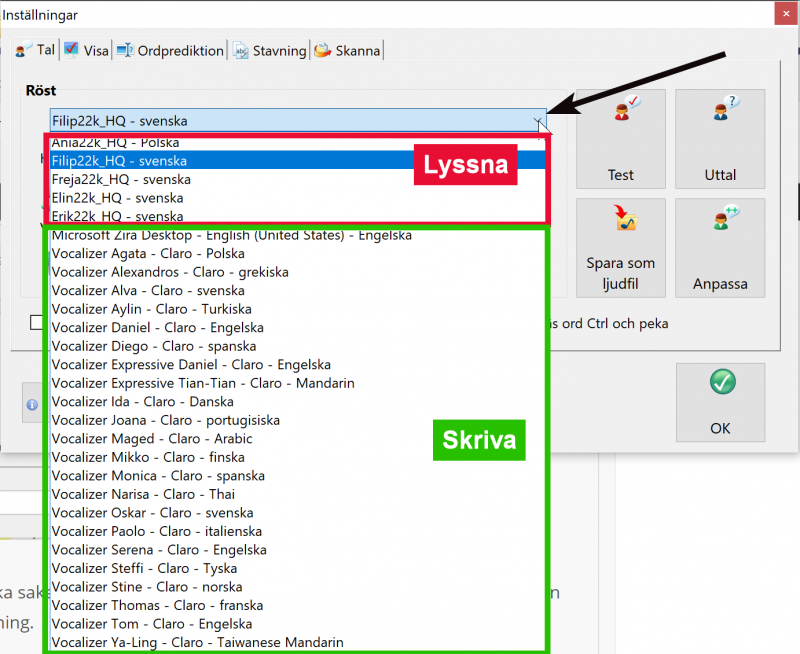Choose Vocalizer Monica - Claro - spanska
This screenshot has width=800, height=654.
tap(297, 476)
